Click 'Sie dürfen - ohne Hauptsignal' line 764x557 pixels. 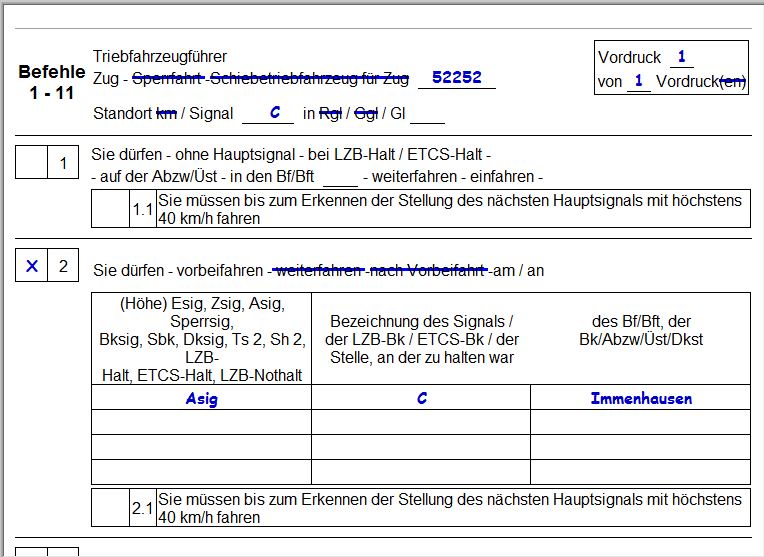click(291, 154)
